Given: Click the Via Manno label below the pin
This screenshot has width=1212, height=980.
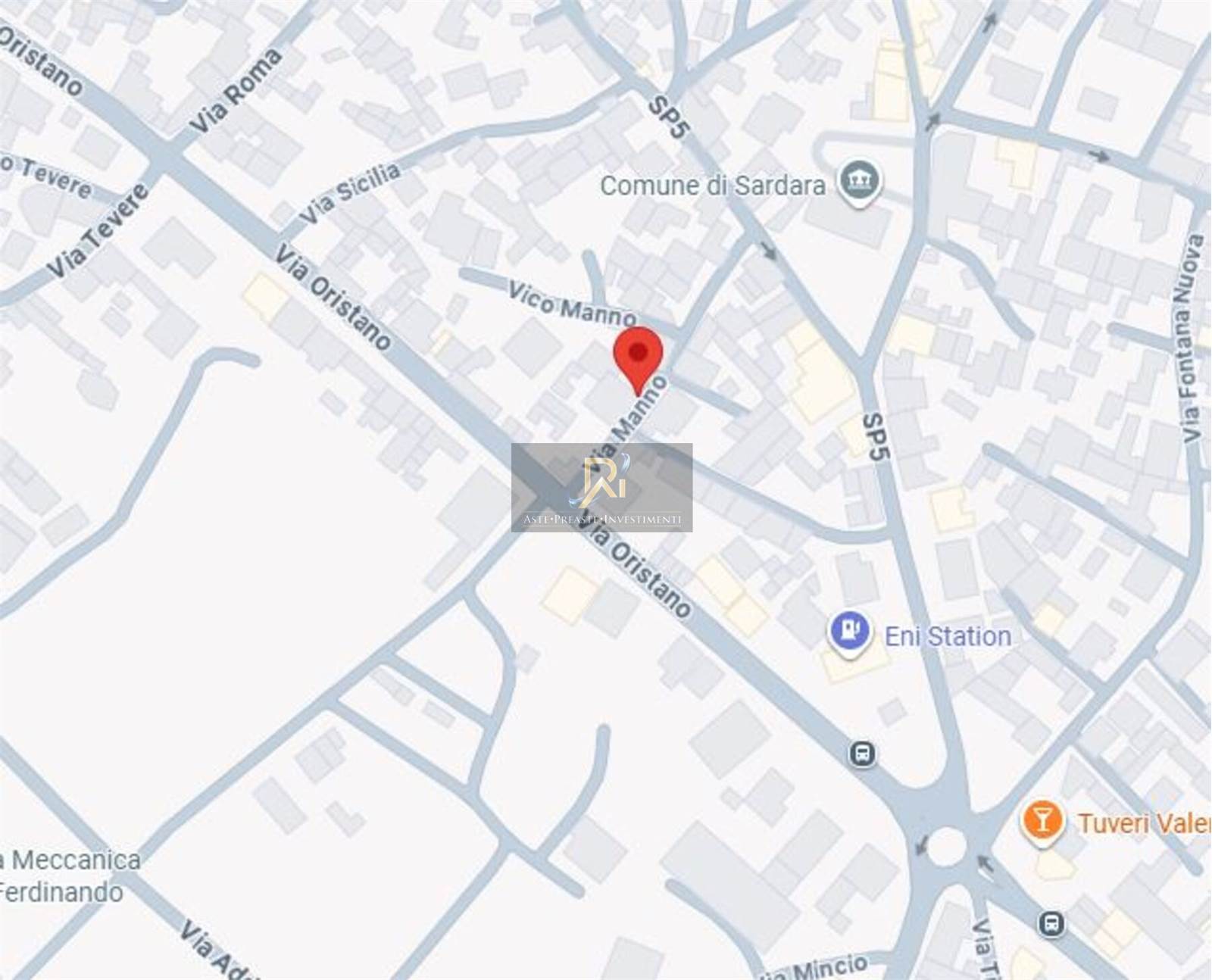Looking at the screenshot, I should point(629,418).
